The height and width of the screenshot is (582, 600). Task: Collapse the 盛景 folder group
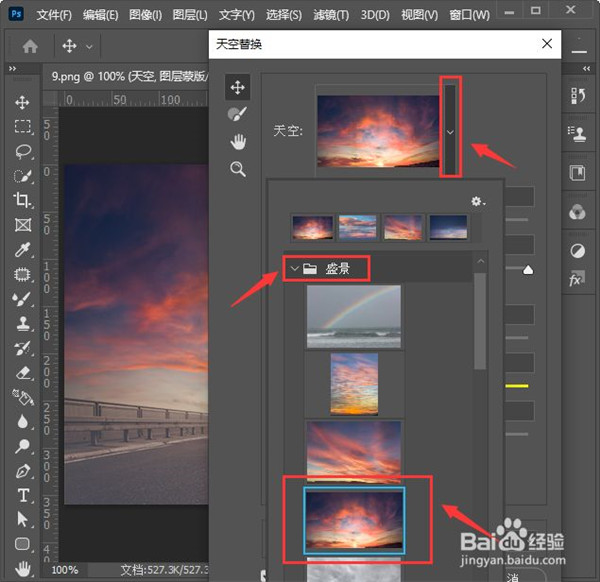[x=294, y=268]
